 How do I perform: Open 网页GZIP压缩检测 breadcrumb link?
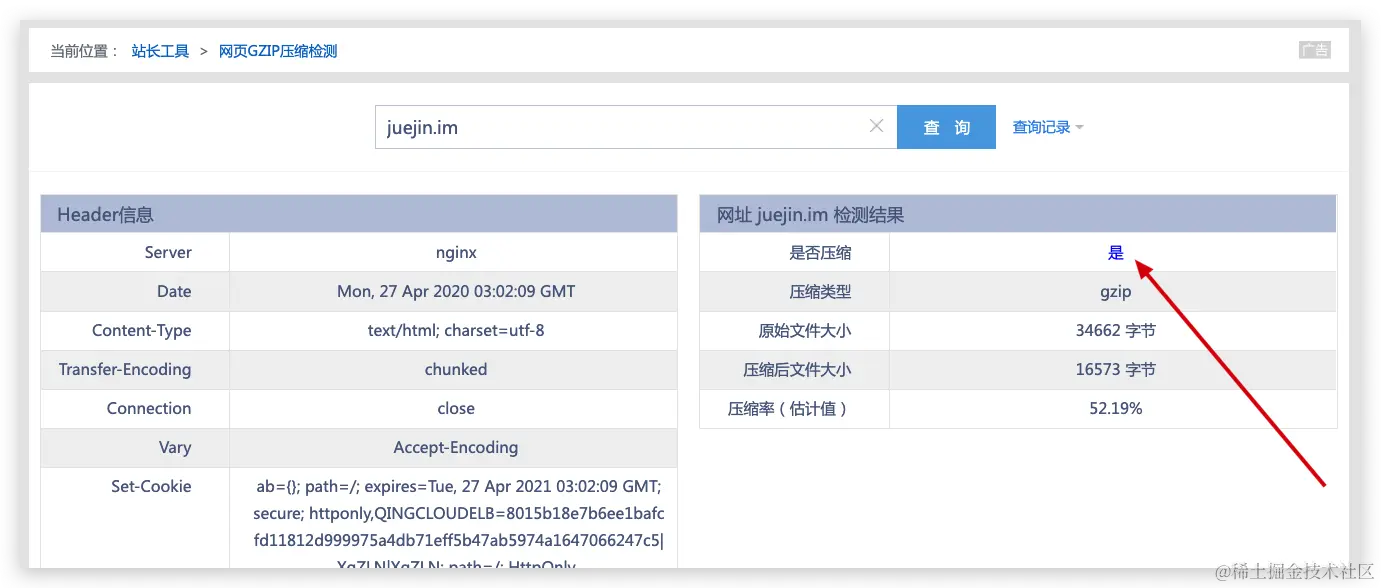tap(278, 51)
